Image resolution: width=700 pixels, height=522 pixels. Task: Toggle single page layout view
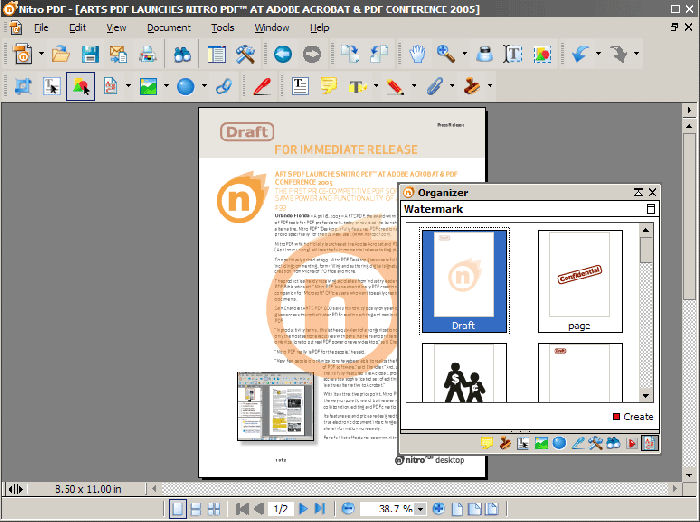pyautogui.click(x=178, y=509)
